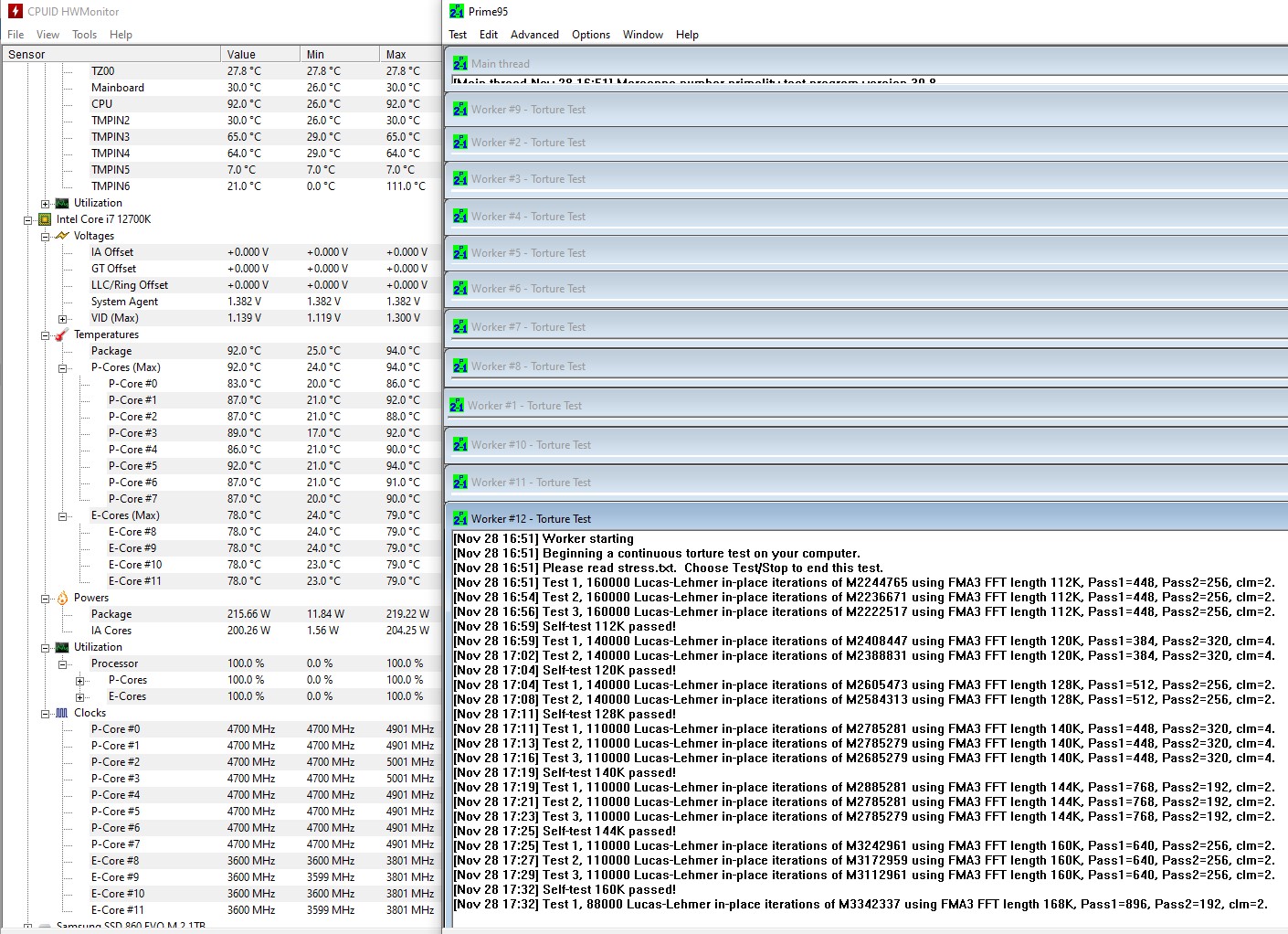The height and width of the screenshot is (934, 1288).
Task: Collapse the Temperatures tree node
Action: point(45,335)
